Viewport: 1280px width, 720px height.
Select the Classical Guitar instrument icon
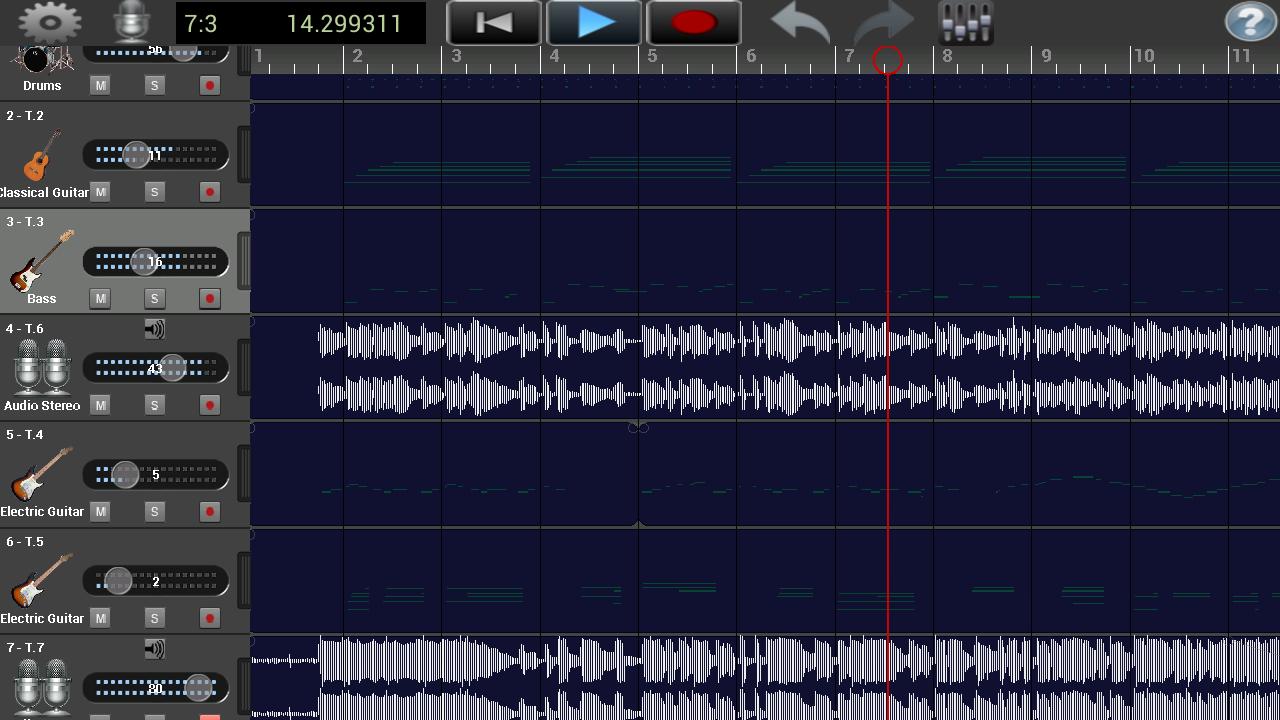(42, 155)
